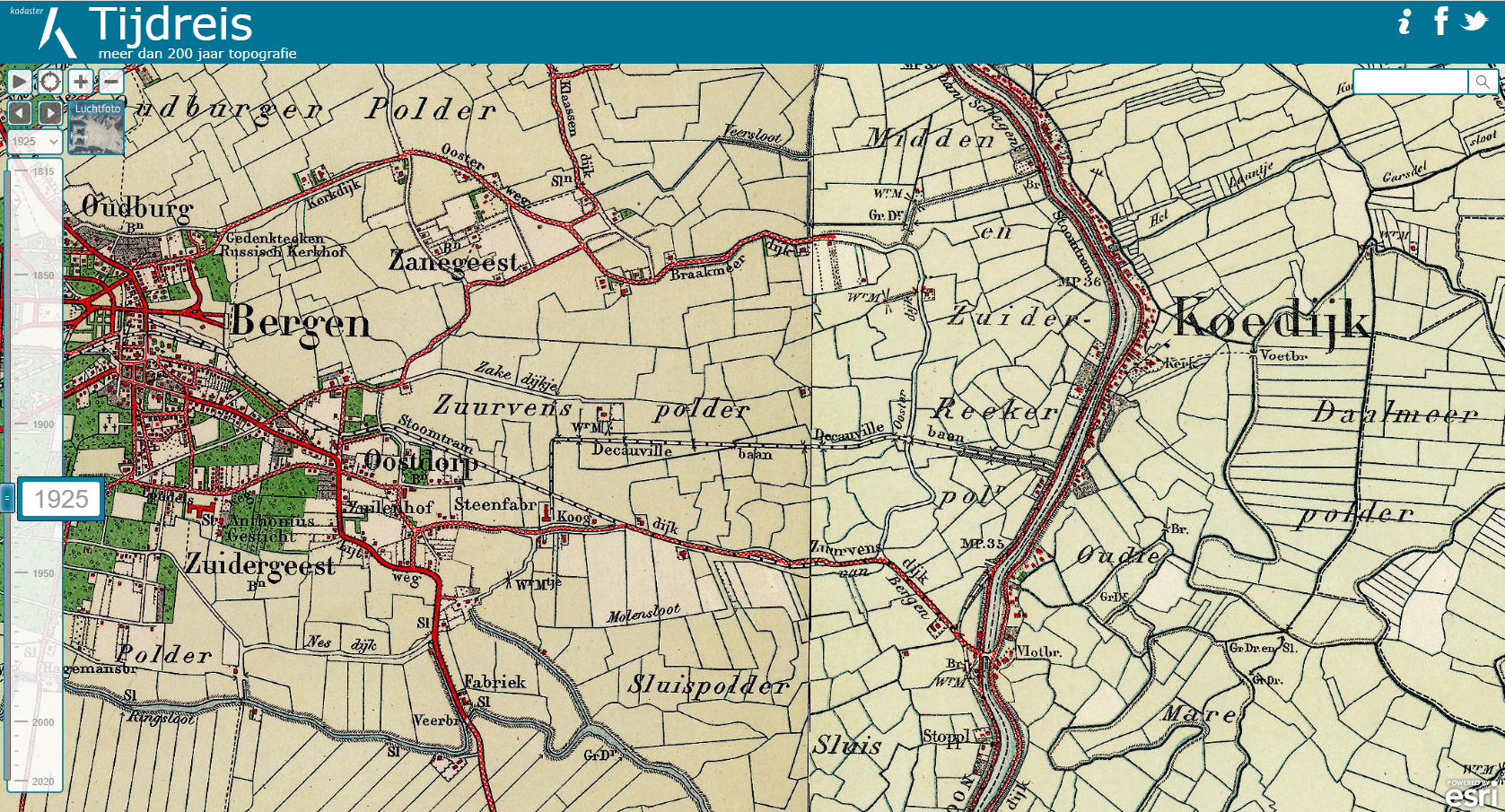Click the locate-me crosshair icon
1505x812 pixels.
point(50,82)
